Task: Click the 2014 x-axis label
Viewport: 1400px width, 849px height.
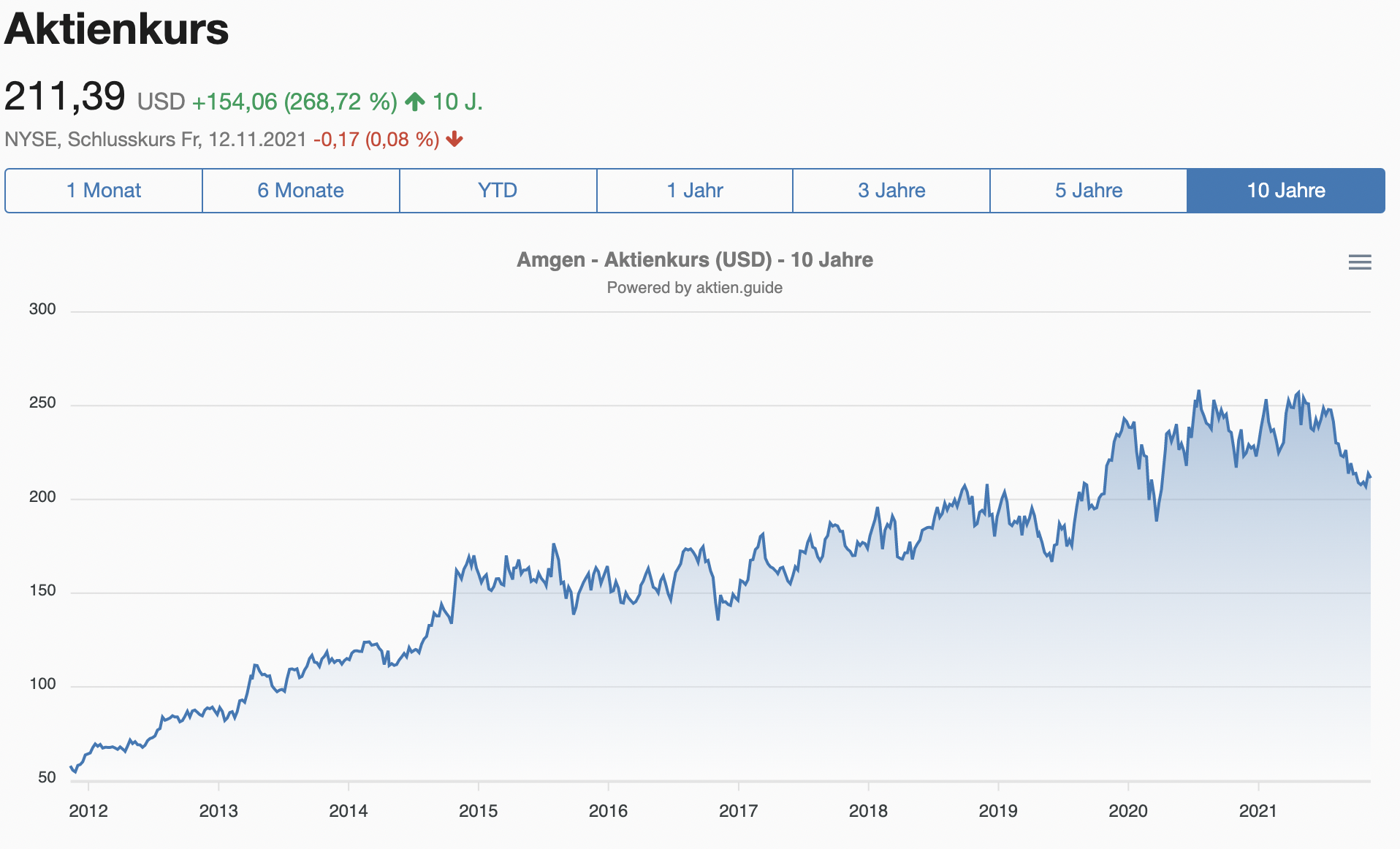Action: [x=349, y=811]
